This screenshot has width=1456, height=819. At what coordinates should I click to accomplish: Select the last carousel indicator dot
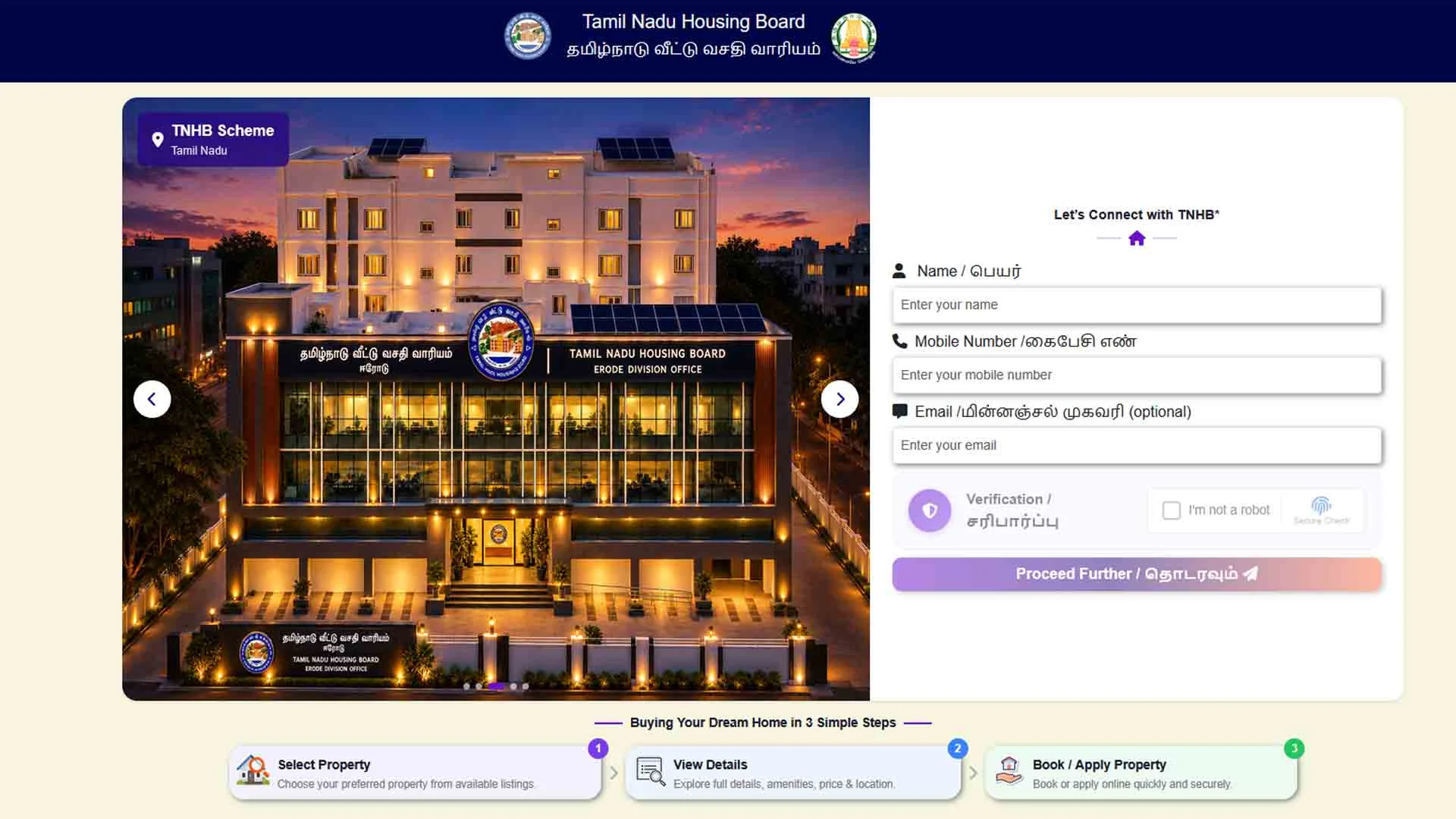pyautogui.click(x=526, y=686)
